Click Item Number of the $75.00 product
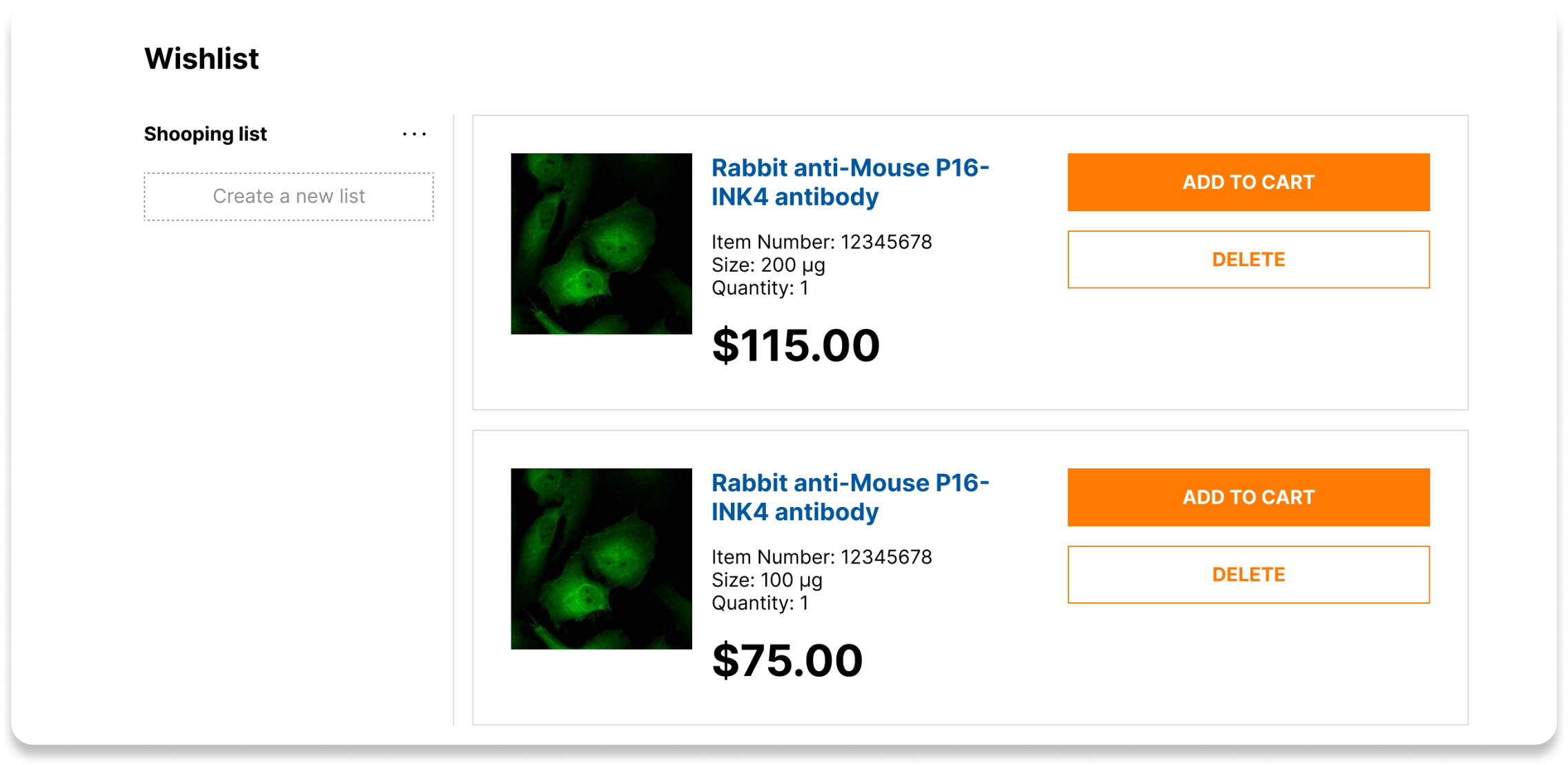 coord(821,557)
